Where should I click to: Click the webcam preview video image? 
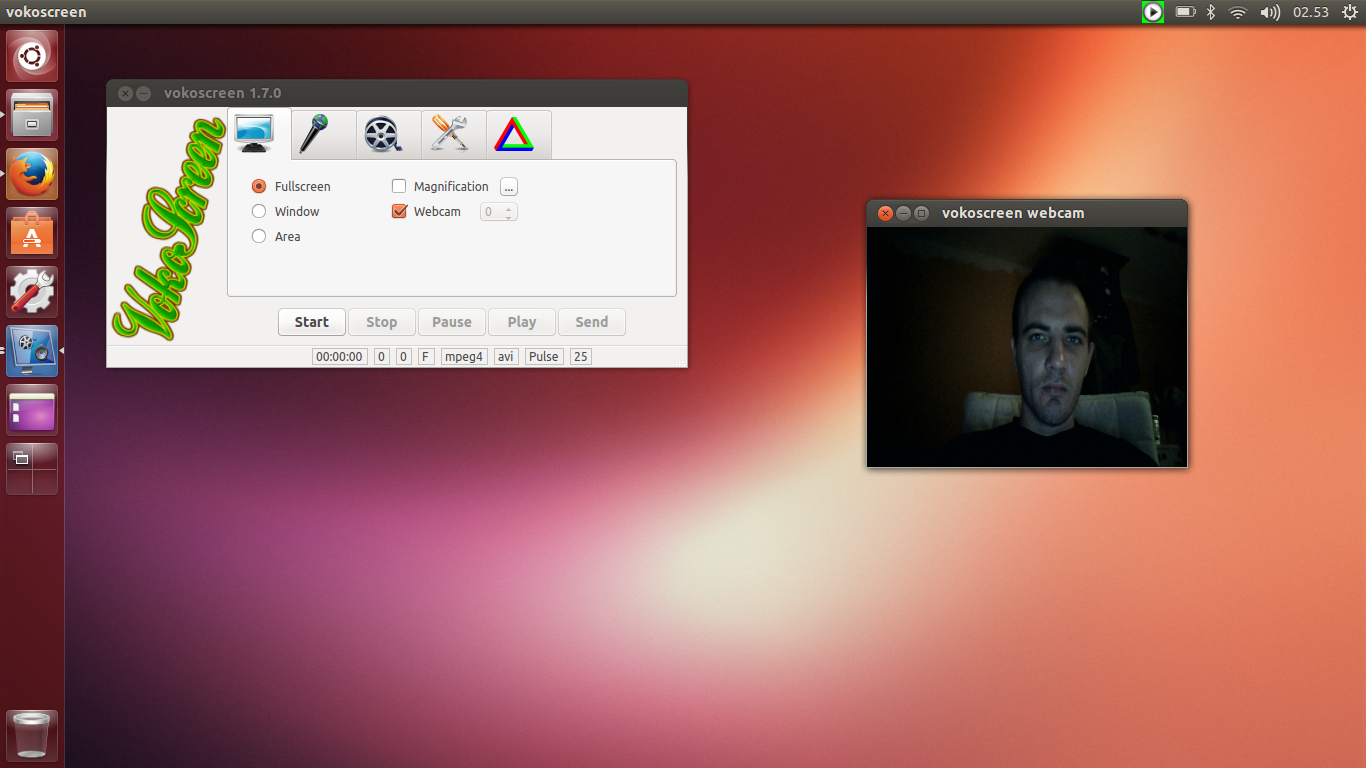click(x=1027, y=347)
